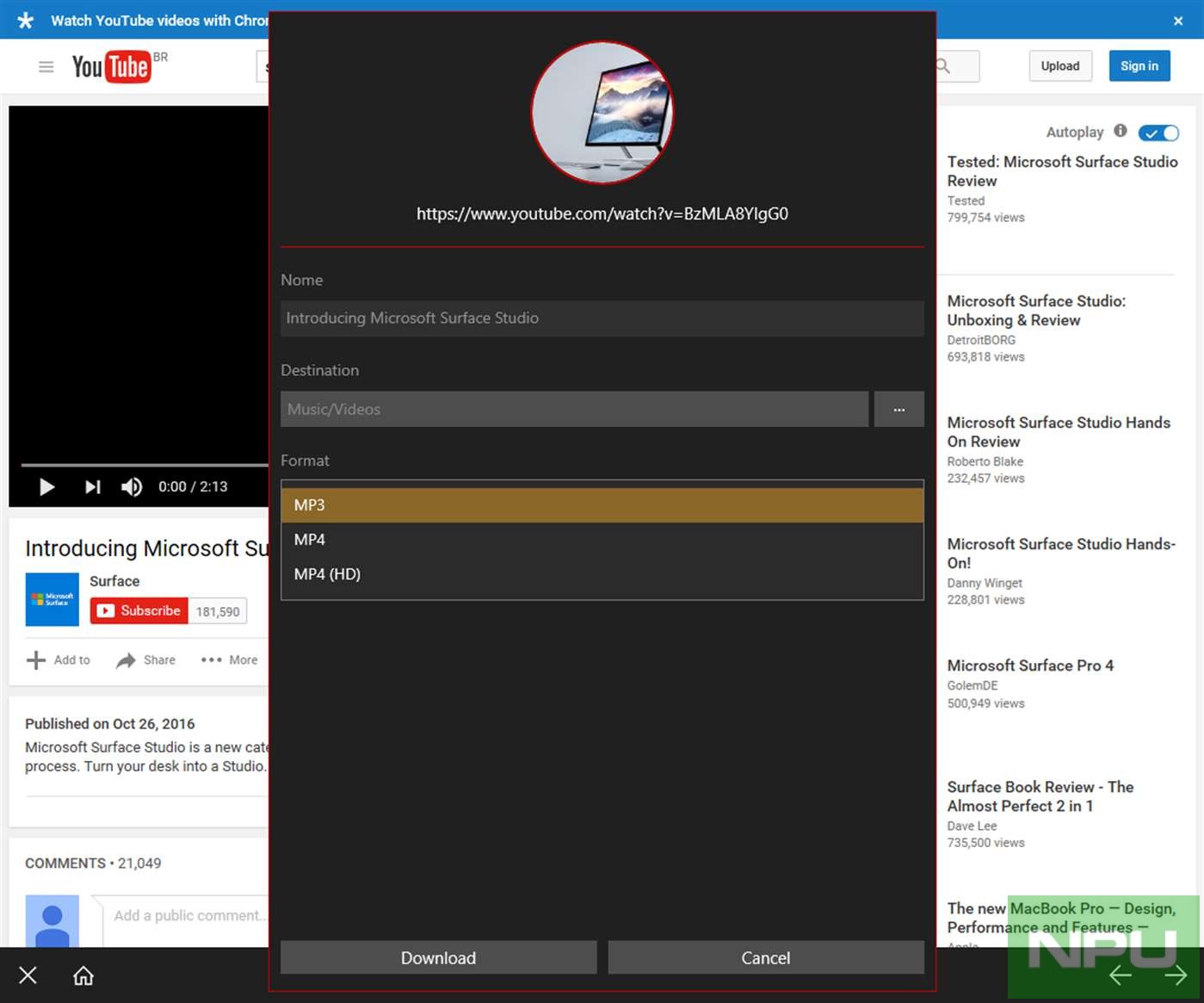
Task: Click the video progress bar
Action: (x=145, y=465)
